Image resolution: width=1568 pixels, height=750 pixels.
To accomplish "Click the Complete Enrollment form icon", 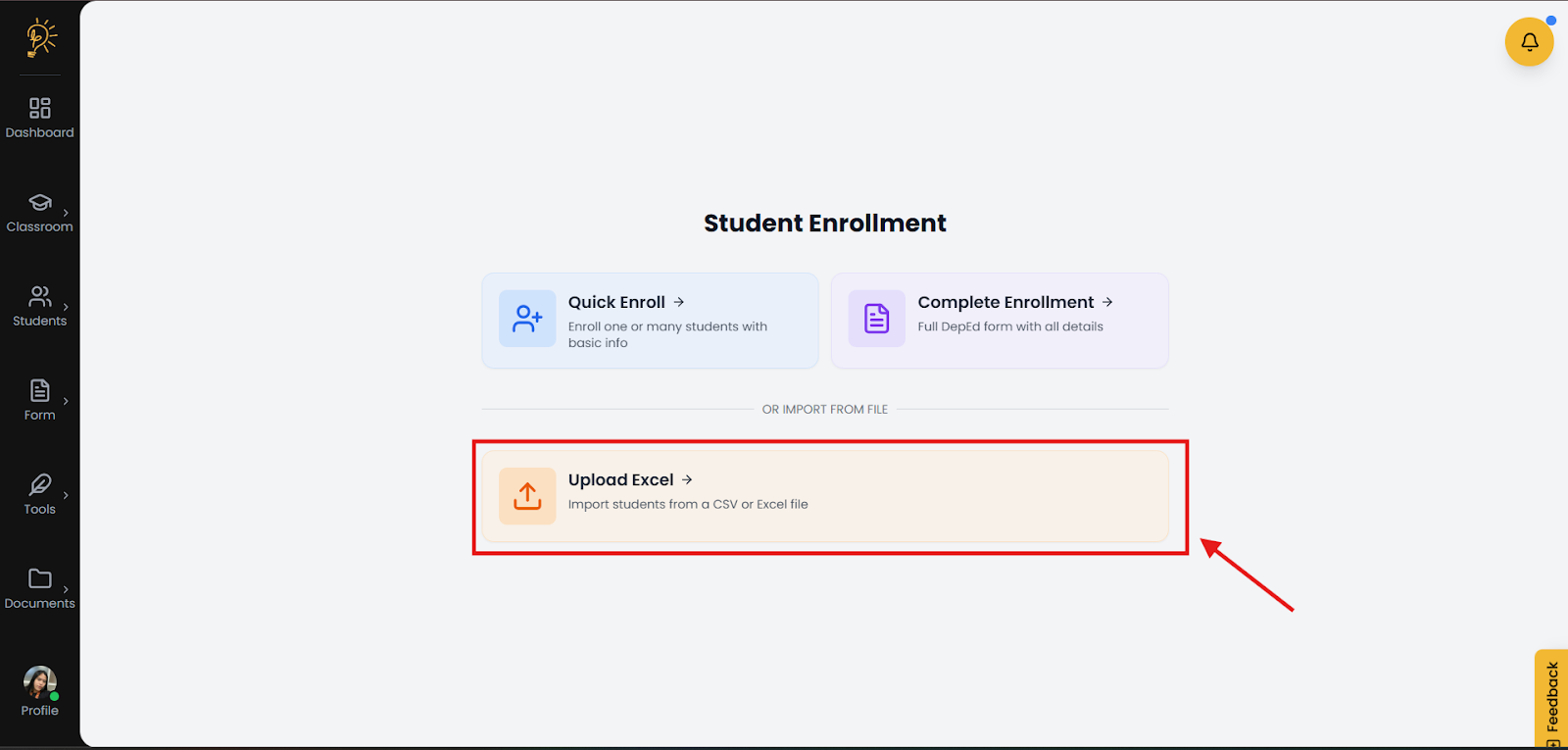I will pos(876,319).
